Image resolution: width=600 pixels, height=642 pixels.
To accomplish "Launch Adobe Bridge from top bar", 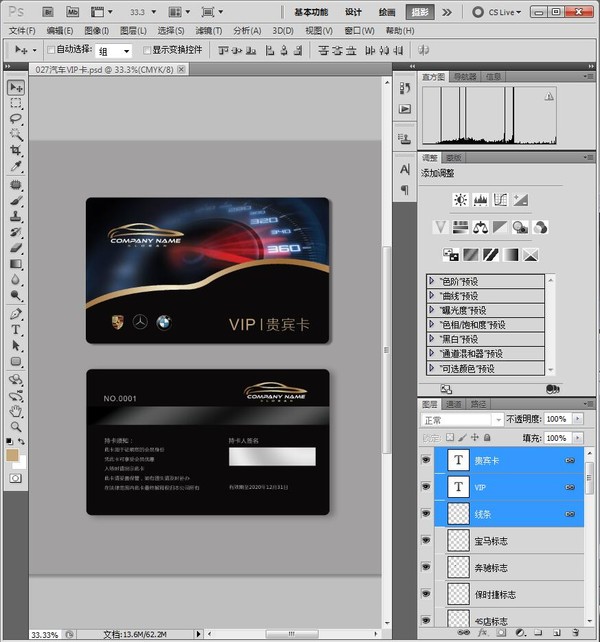I will [x=48, y=12].
